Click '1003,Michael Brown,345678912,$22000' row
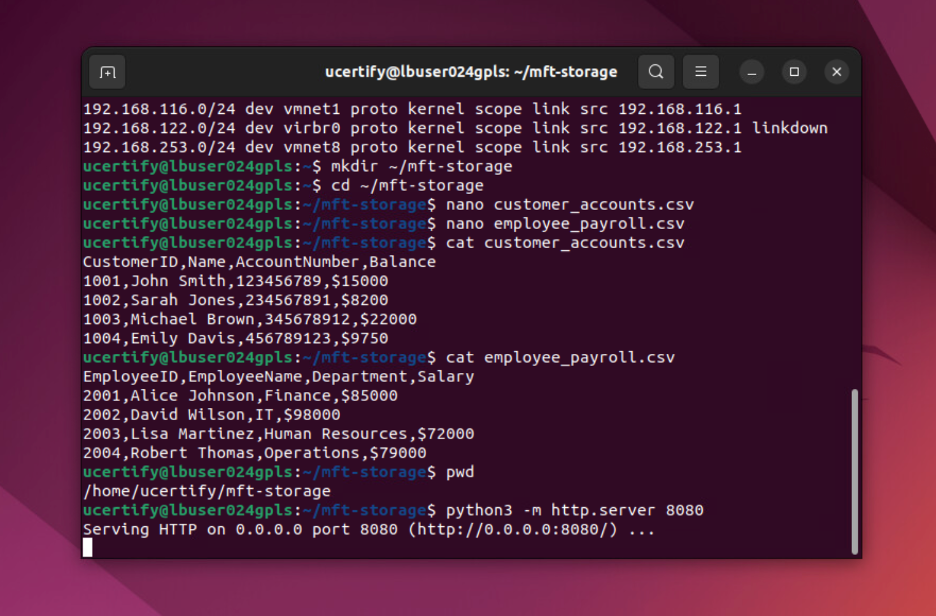 pos(250,319)
